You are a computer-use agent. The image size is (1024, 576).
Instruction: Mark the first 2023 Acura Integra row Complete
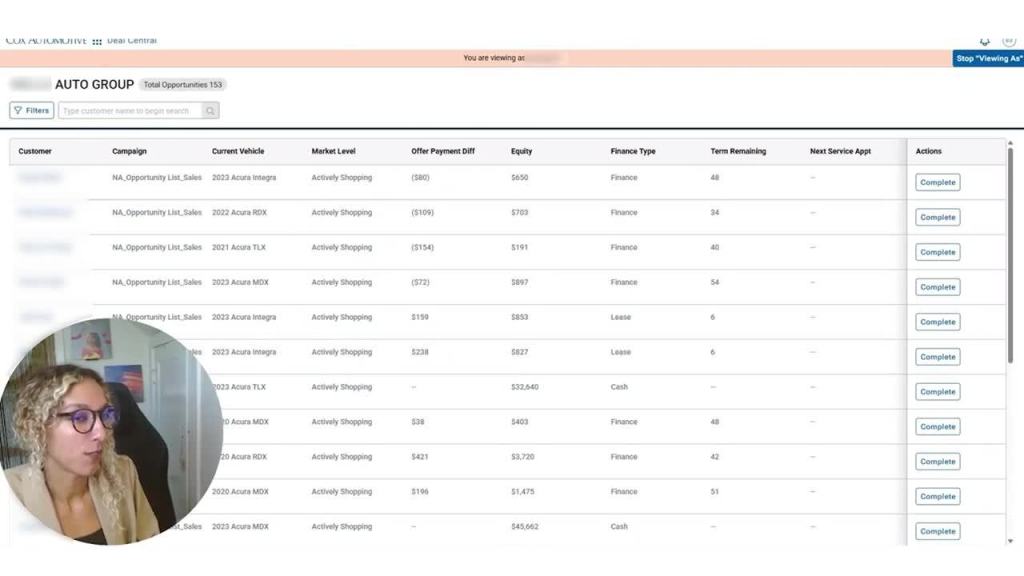pyautogui.click(x=937, y=182)
